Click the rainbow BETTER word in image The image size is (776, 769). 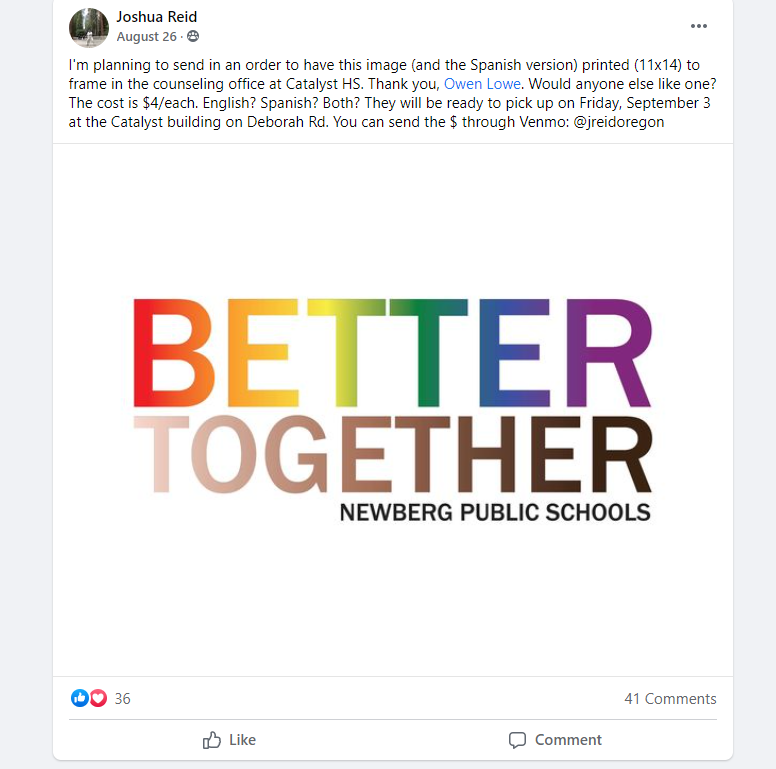[x=393, y=353]
